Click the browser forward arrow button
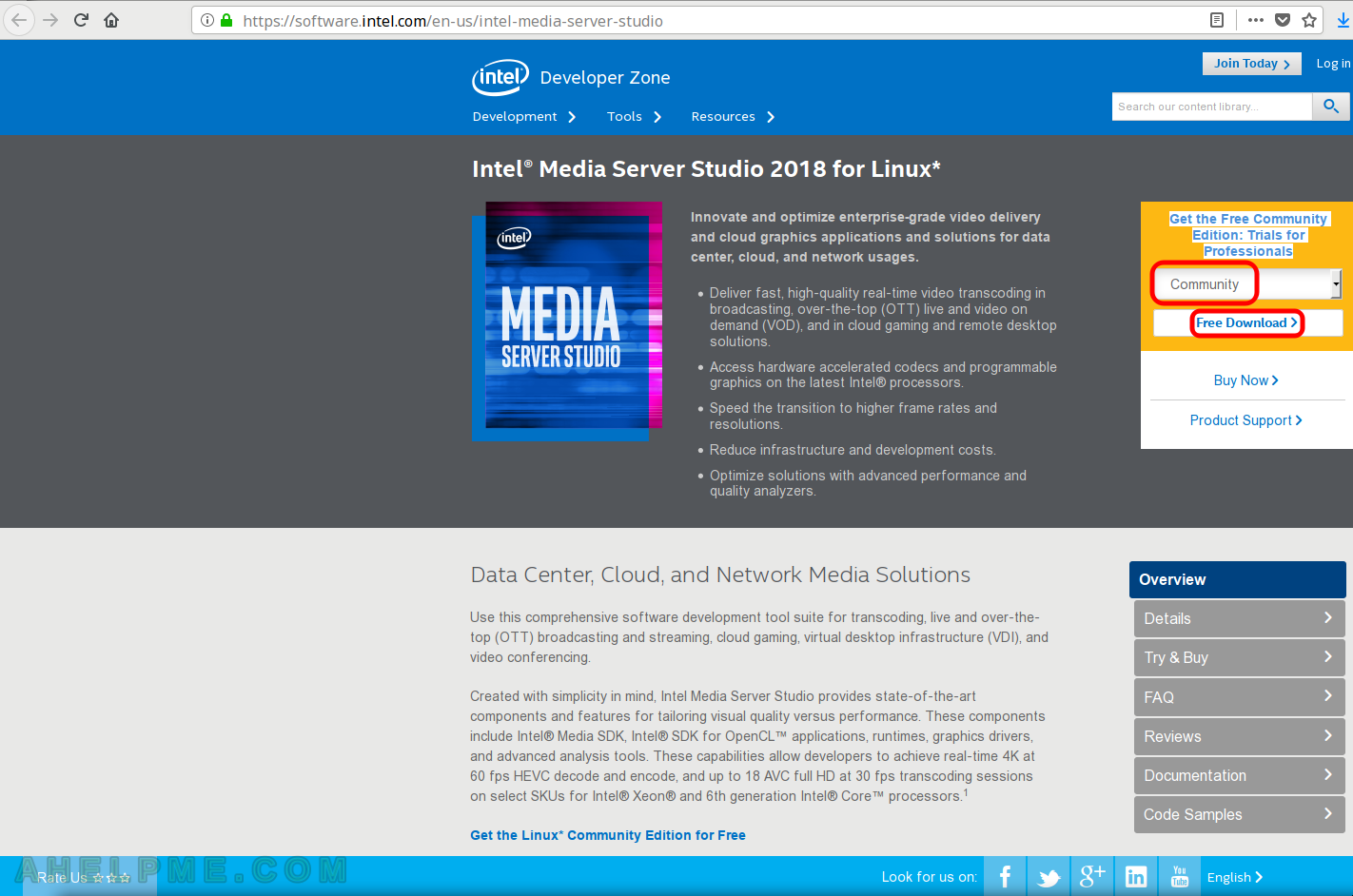 click(50, 20)
